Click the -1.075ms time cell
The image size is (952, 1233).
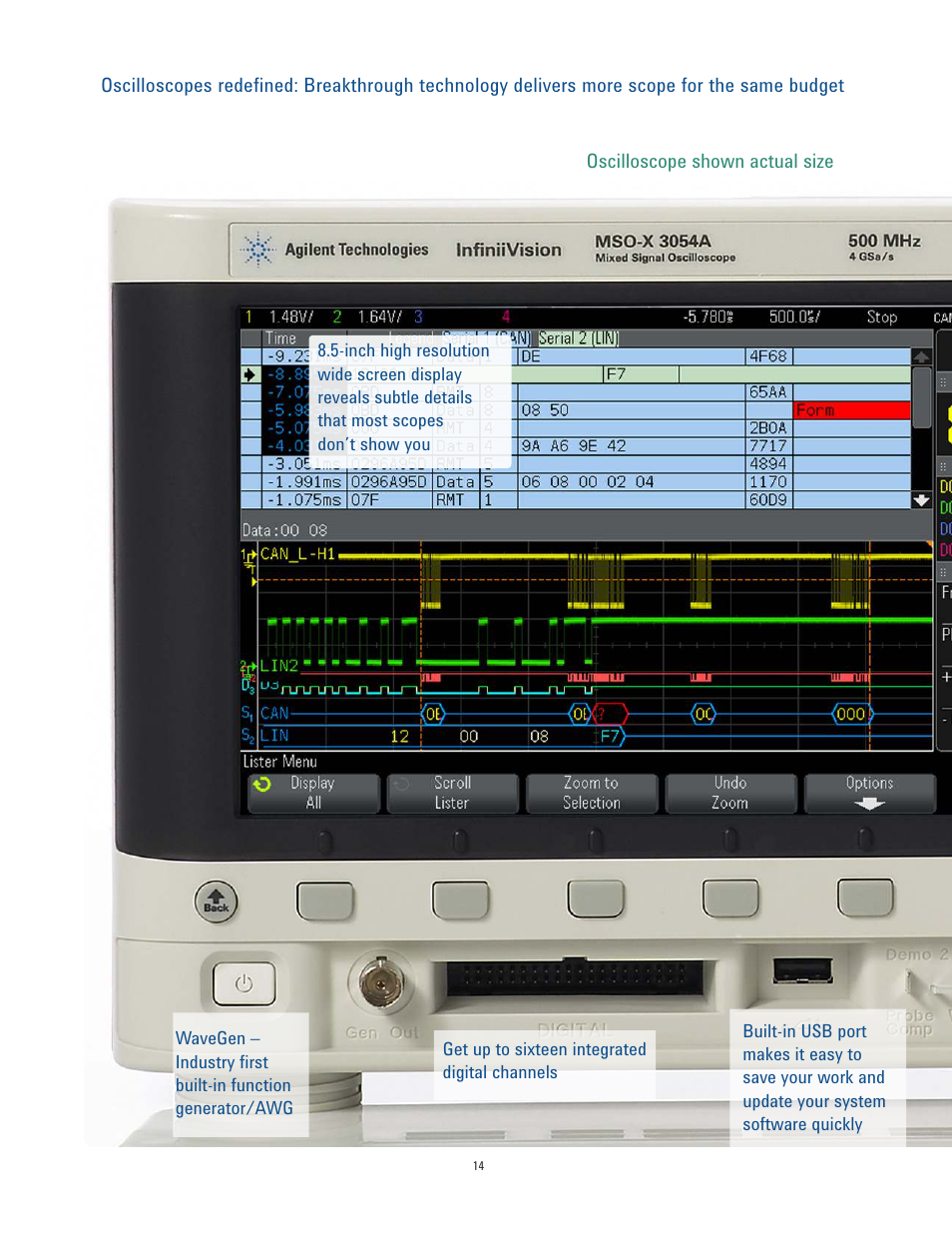tap(304, 500)
